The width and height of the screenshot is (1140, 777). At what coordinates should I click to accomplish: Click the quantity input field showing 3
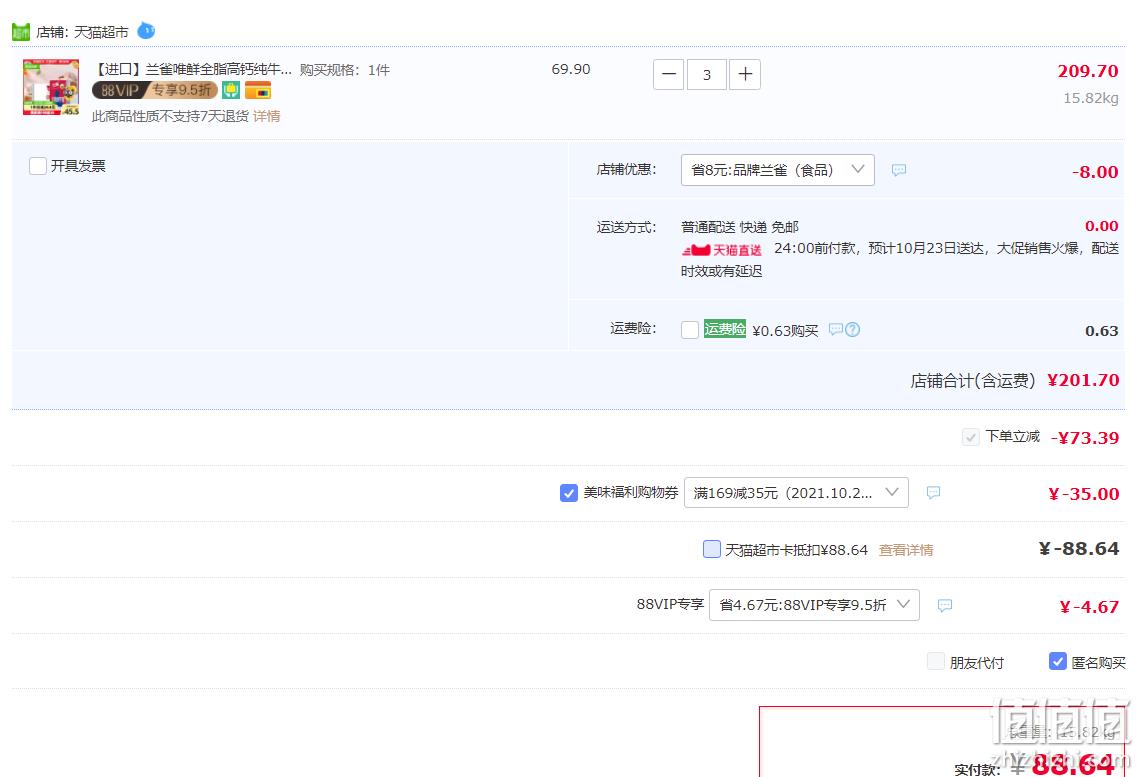[707, 74]
